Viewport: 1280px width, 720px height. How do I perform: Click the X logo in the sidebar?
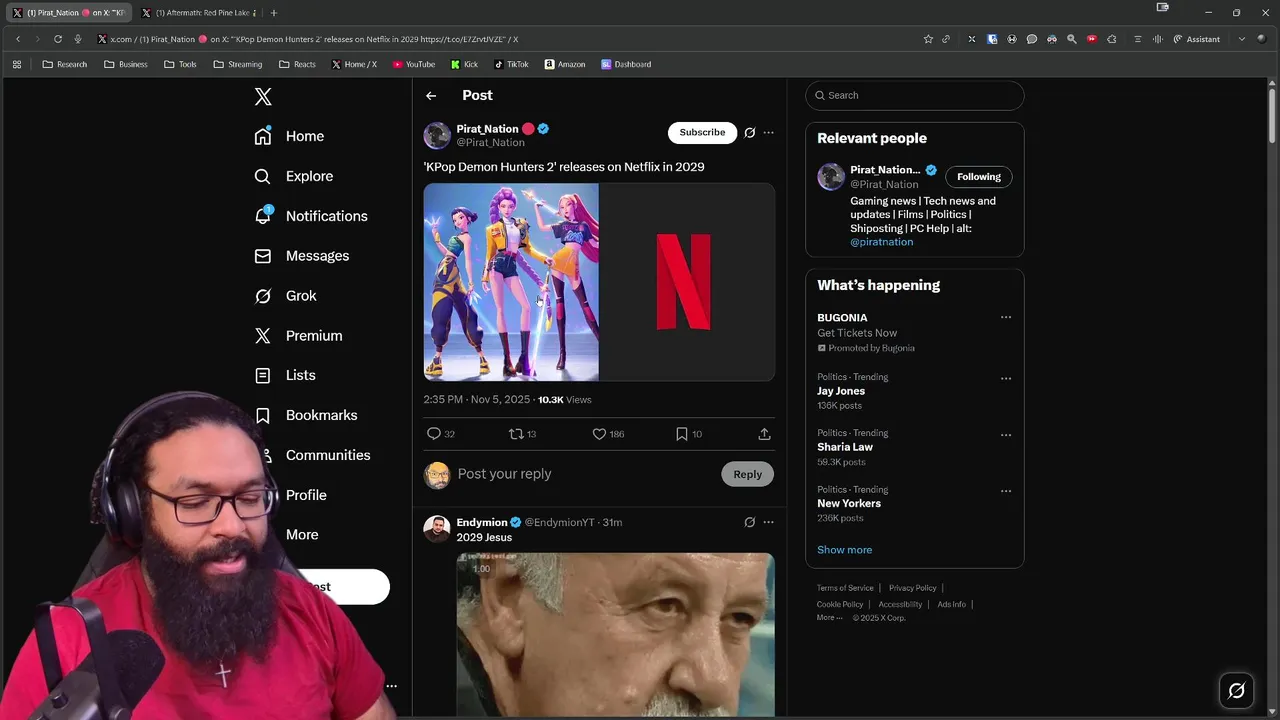(263, 97)
